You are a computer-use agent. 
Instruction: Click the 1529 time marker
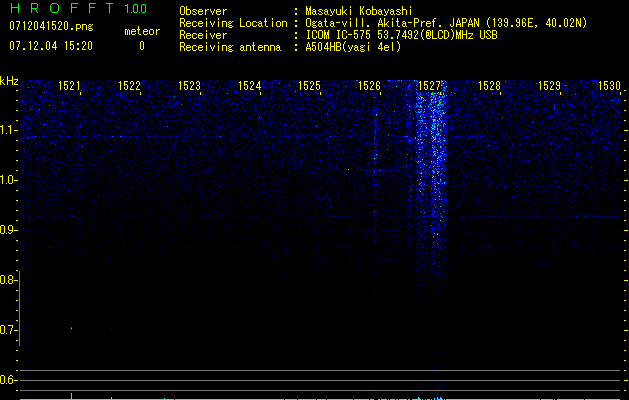click(x=549, y=86)
